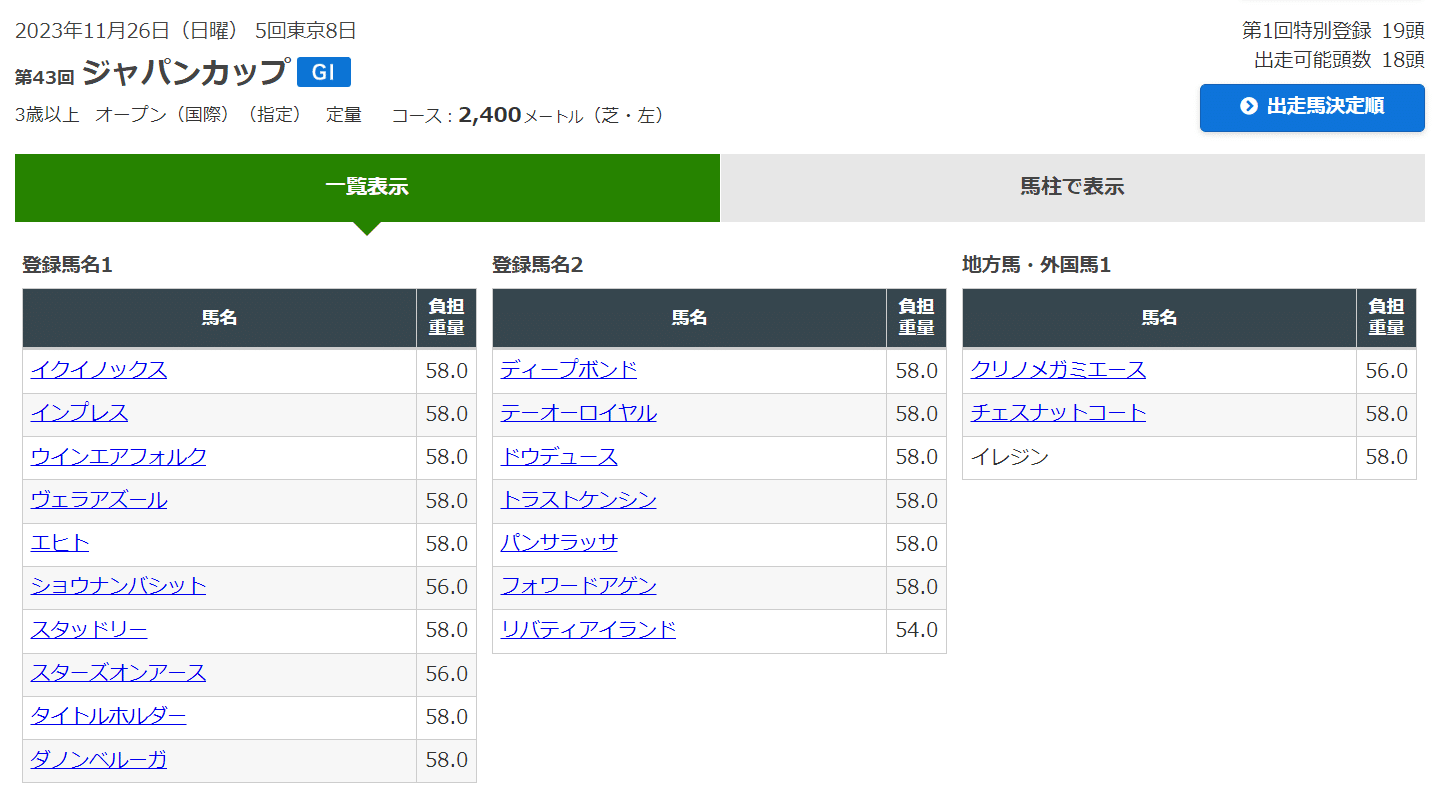
Task: Open the タイトルホルダー link
Action: click(109, 716)
